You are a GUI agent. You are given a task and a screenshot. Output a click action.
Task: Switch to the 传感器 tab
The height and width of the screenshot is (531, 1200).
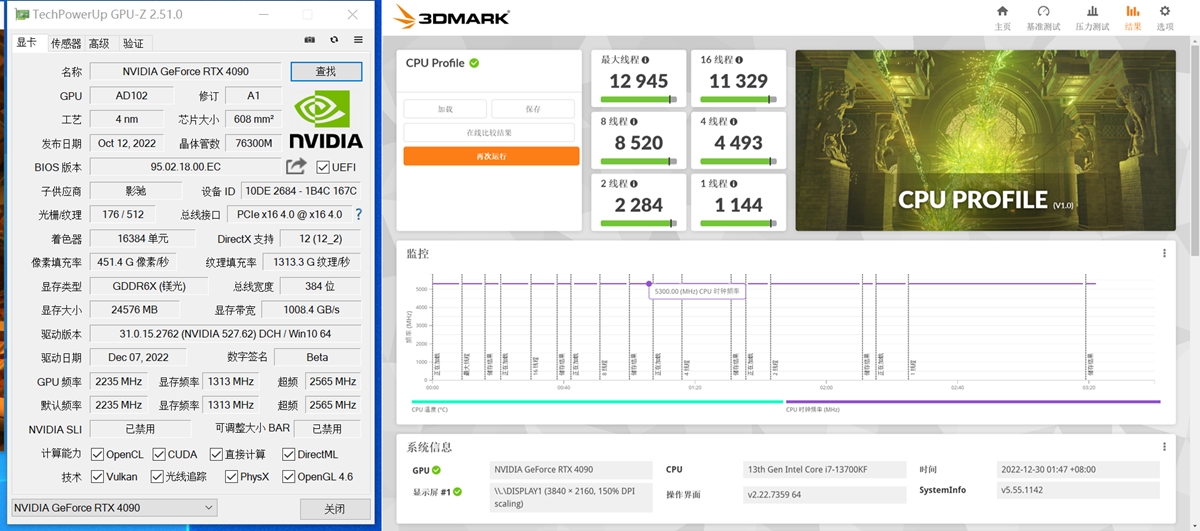[65, 43]
